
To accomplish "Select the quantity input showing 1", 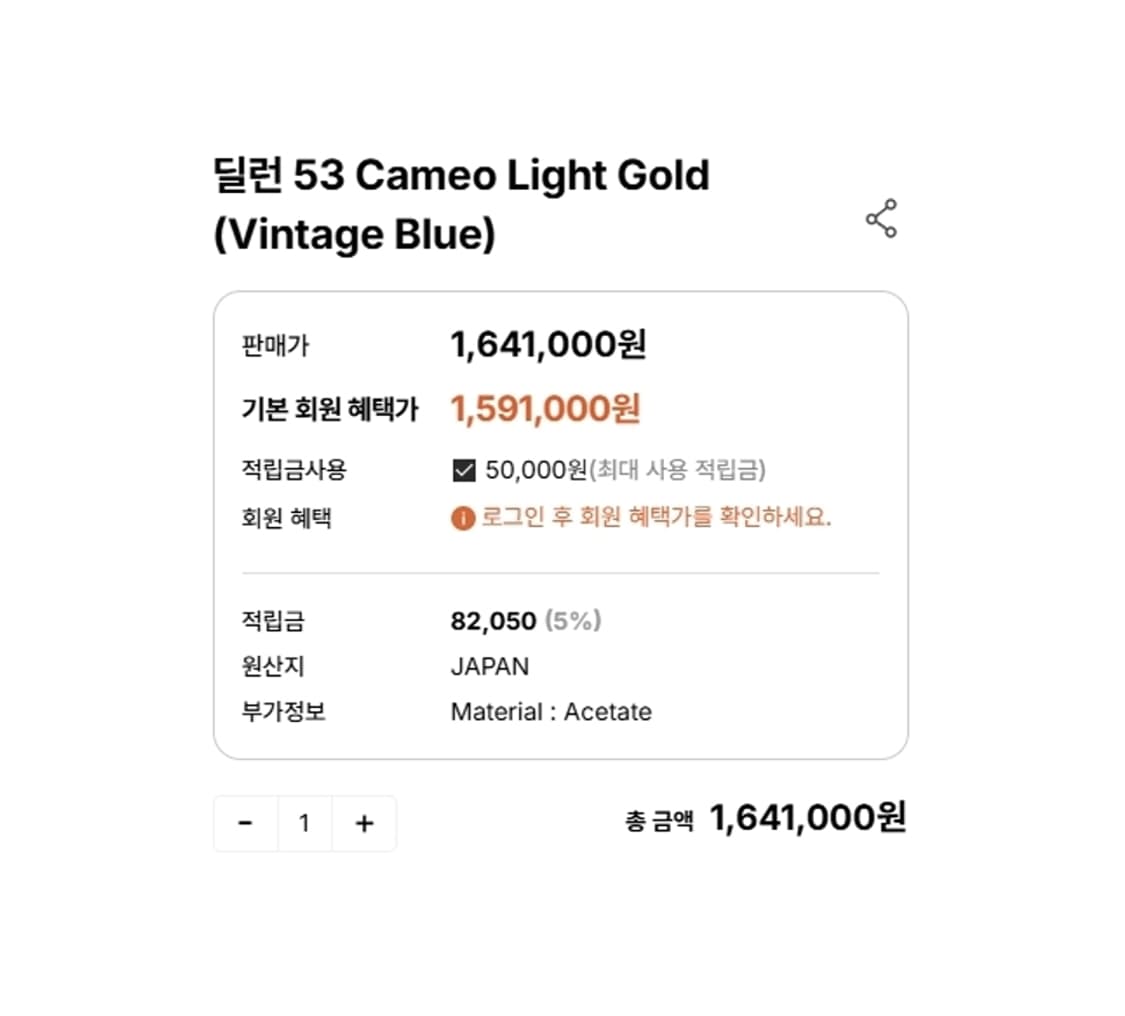I will pyautogui.click(x=304, y=822).
